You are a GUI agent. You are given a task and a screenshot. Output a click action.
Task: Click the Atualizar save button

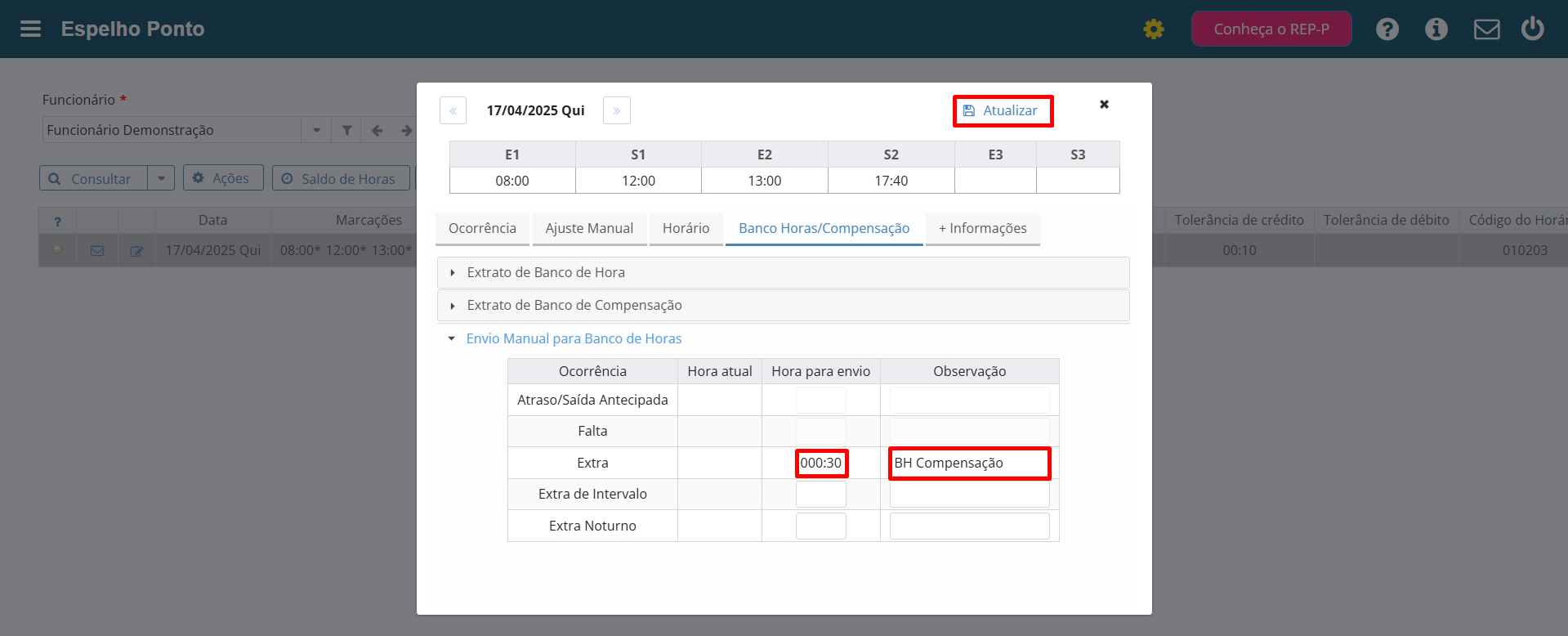[1003, 110]
